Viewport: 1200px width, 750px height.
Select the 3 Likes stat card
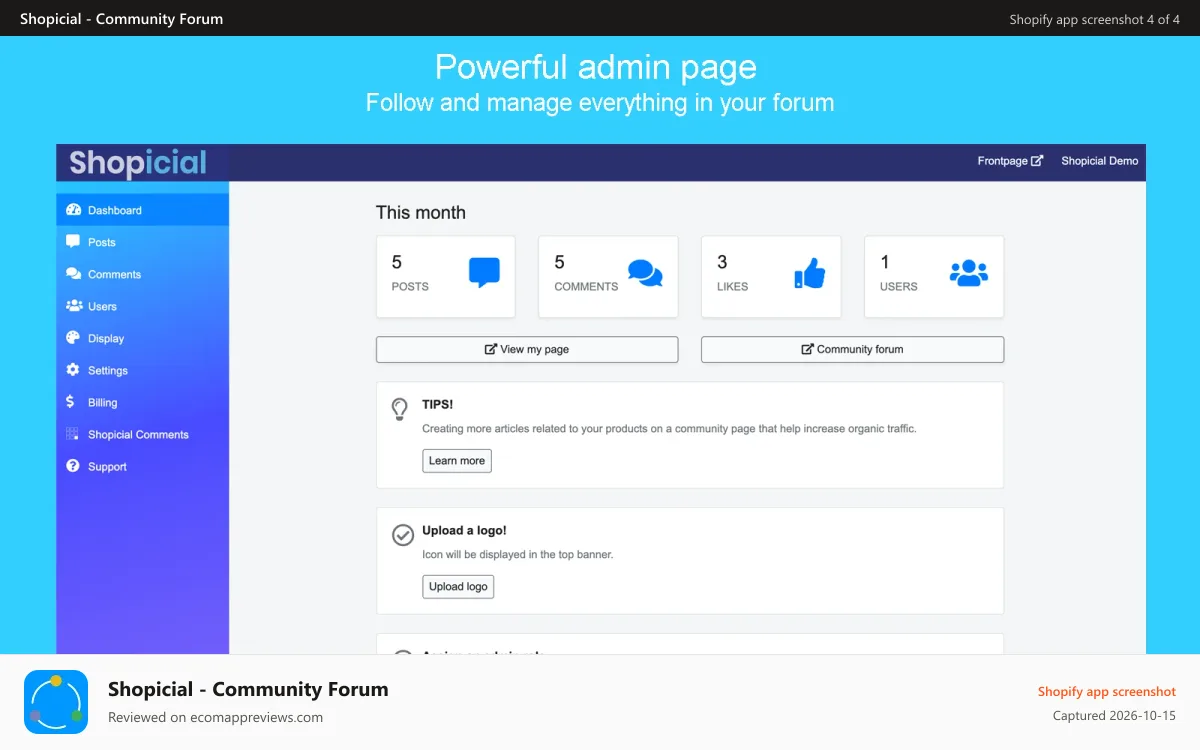[x=771, y=277]
